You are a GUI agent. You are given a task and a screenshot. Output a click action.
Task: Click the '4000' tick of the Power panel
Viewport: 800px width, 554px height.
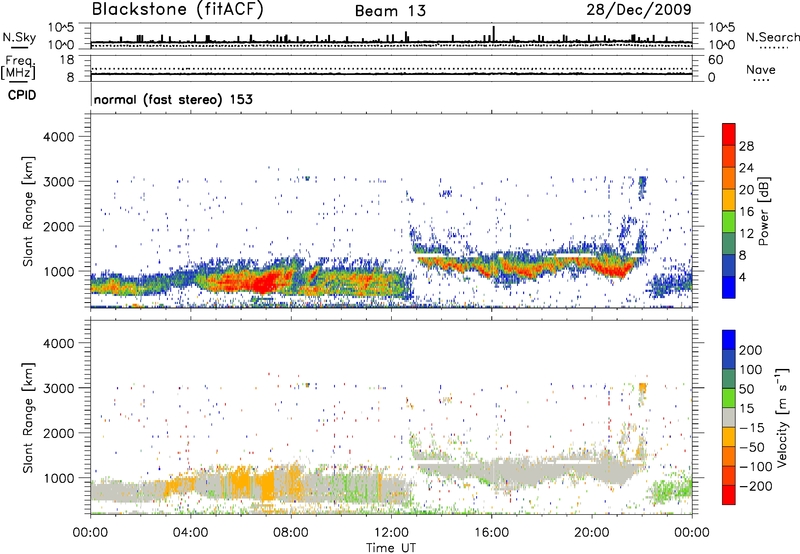click(x=59, y=137)
